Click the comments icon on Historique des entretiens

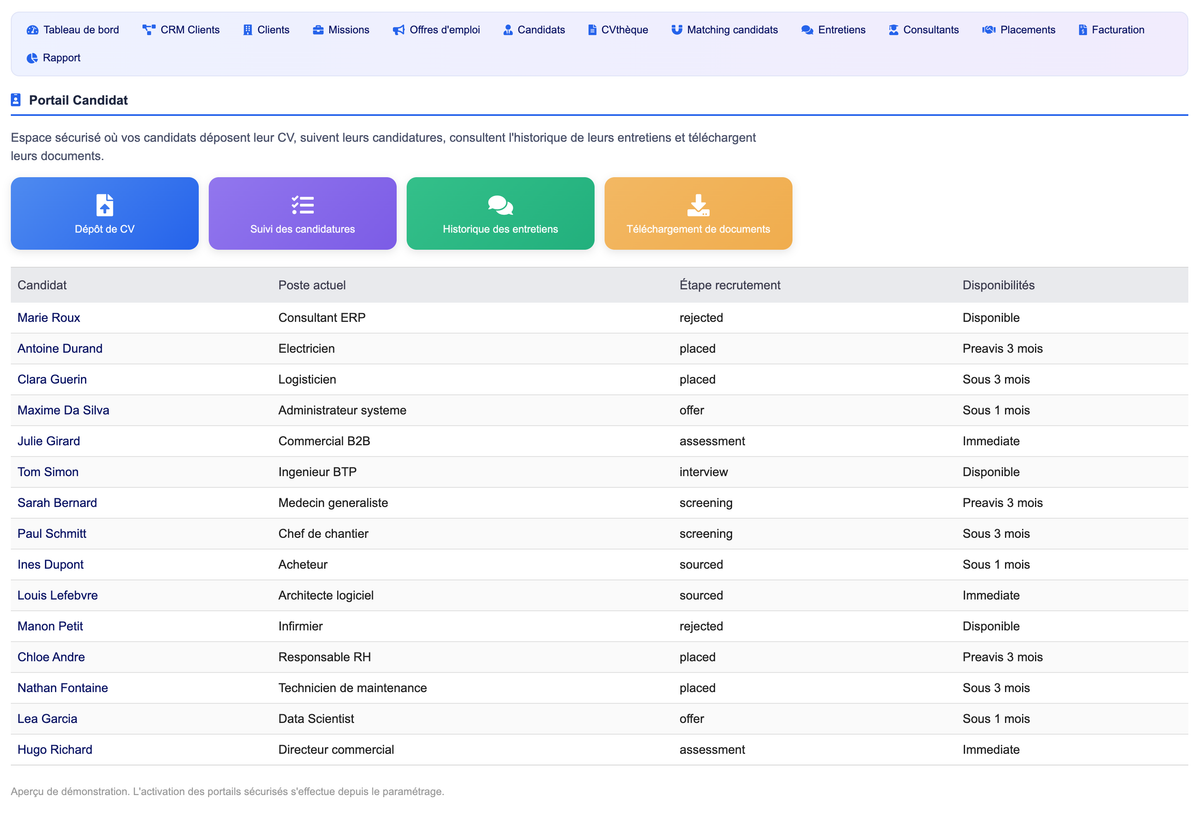(501, 205)
